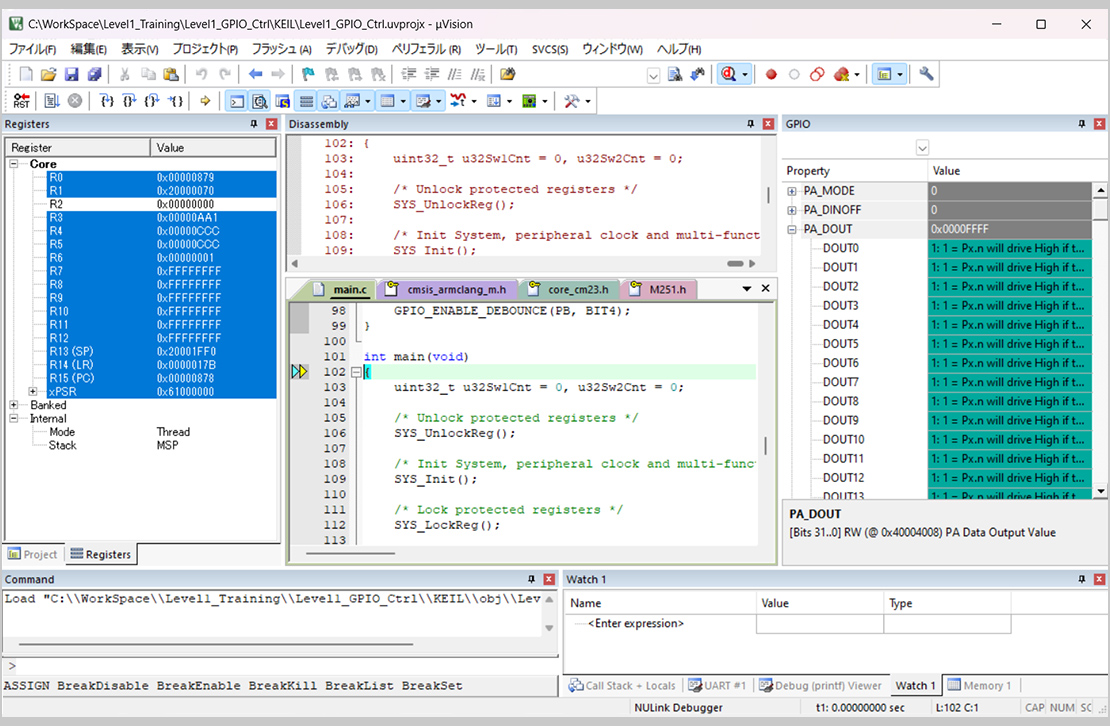
Task: Run to cursor line icon
Action: pyautogui.click(x=176, y=100)
